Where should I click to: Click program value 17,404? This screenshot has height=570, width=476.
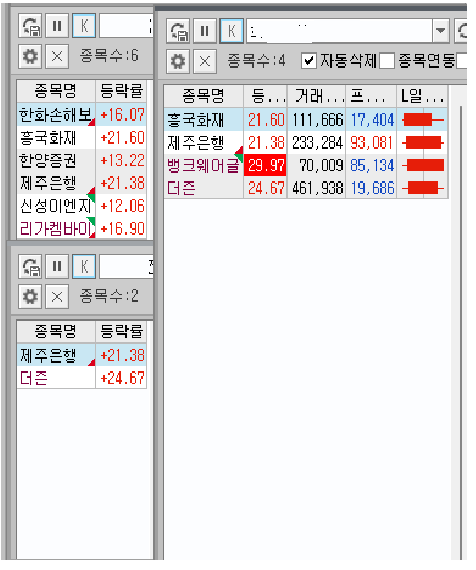pyautogui.click(x=371, y=120)
